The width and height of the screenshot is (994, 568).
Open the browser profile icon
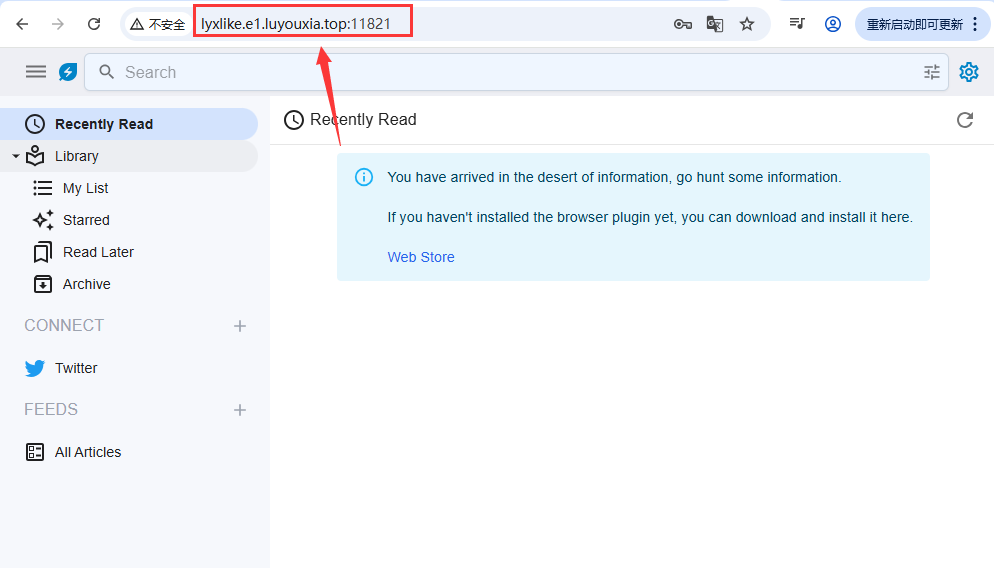click(x=832, y=24)
